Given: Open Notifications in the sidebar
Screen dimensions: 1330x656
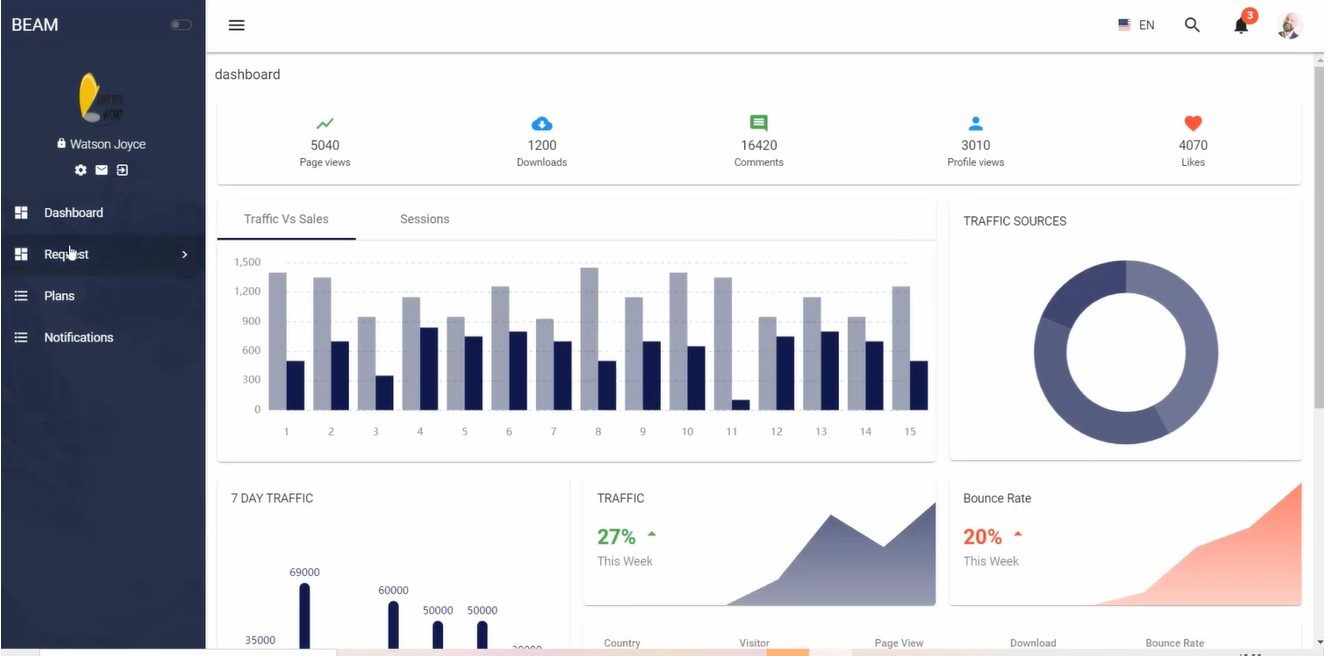Looking at the screenshot, I should pos(103,338).
